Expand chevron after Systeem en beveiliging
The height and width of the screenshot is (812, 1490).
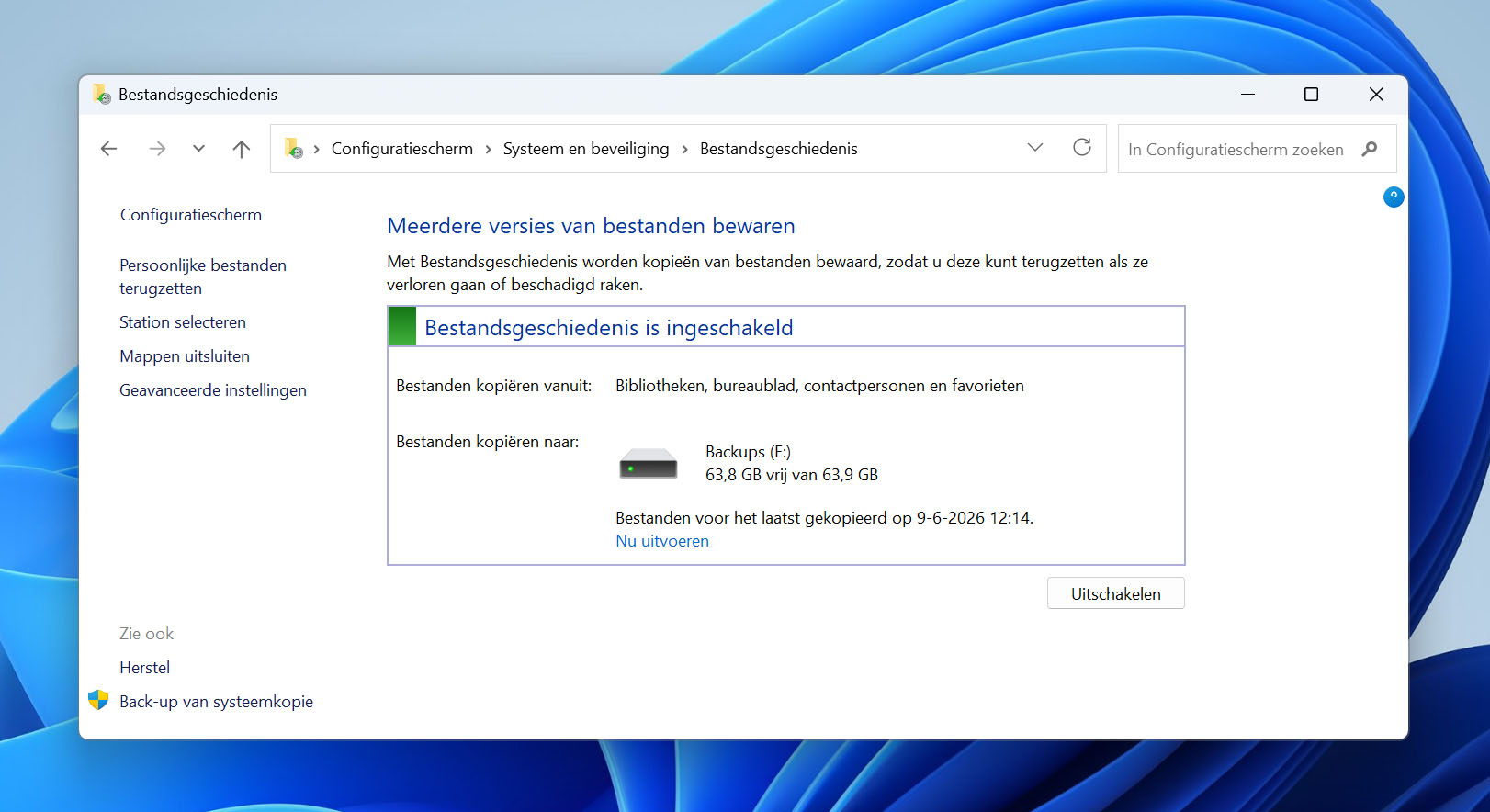point(684,149)
